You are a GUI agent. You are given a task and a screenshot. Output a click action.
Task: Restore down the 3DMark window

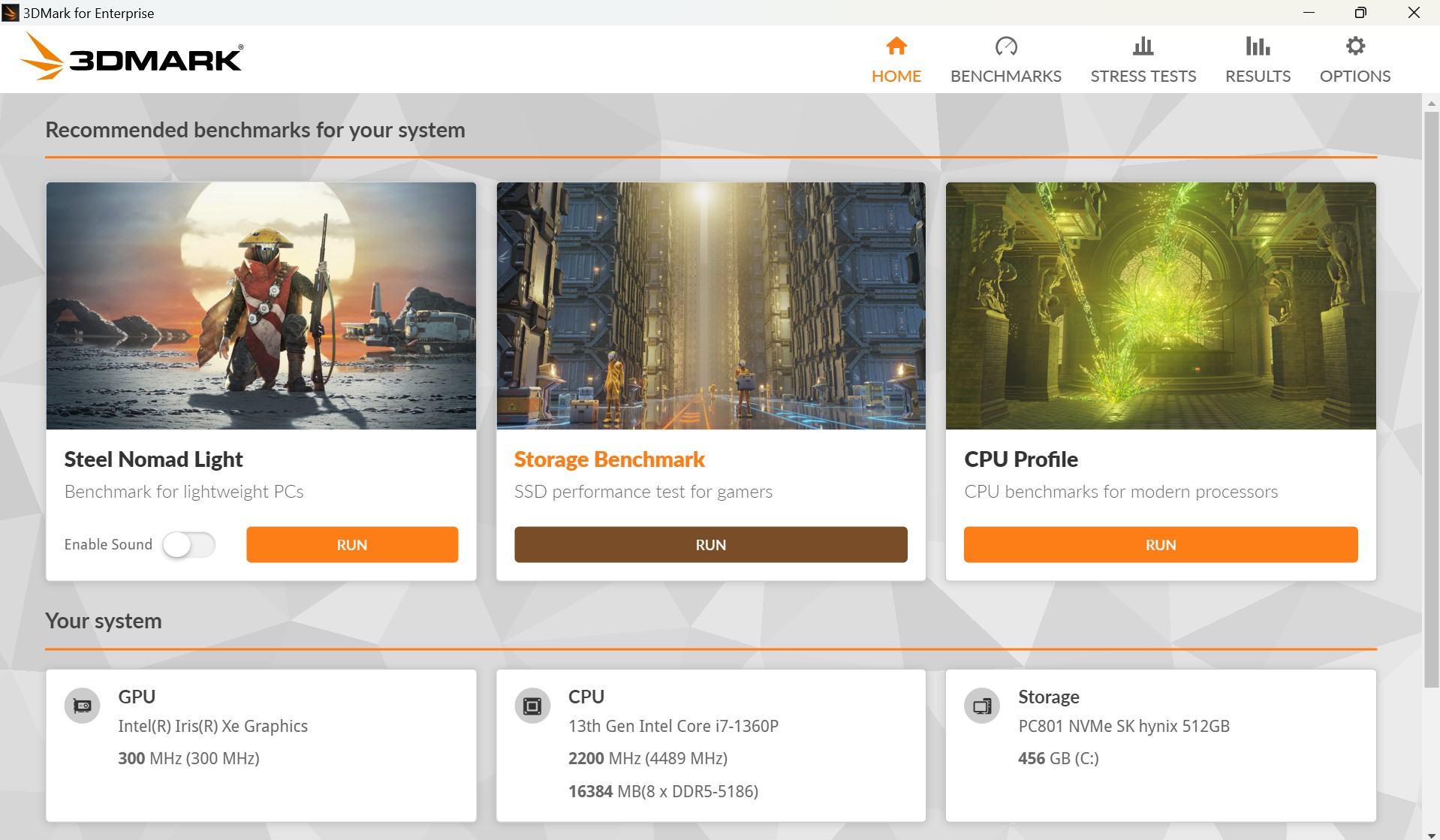(1360, 13)
